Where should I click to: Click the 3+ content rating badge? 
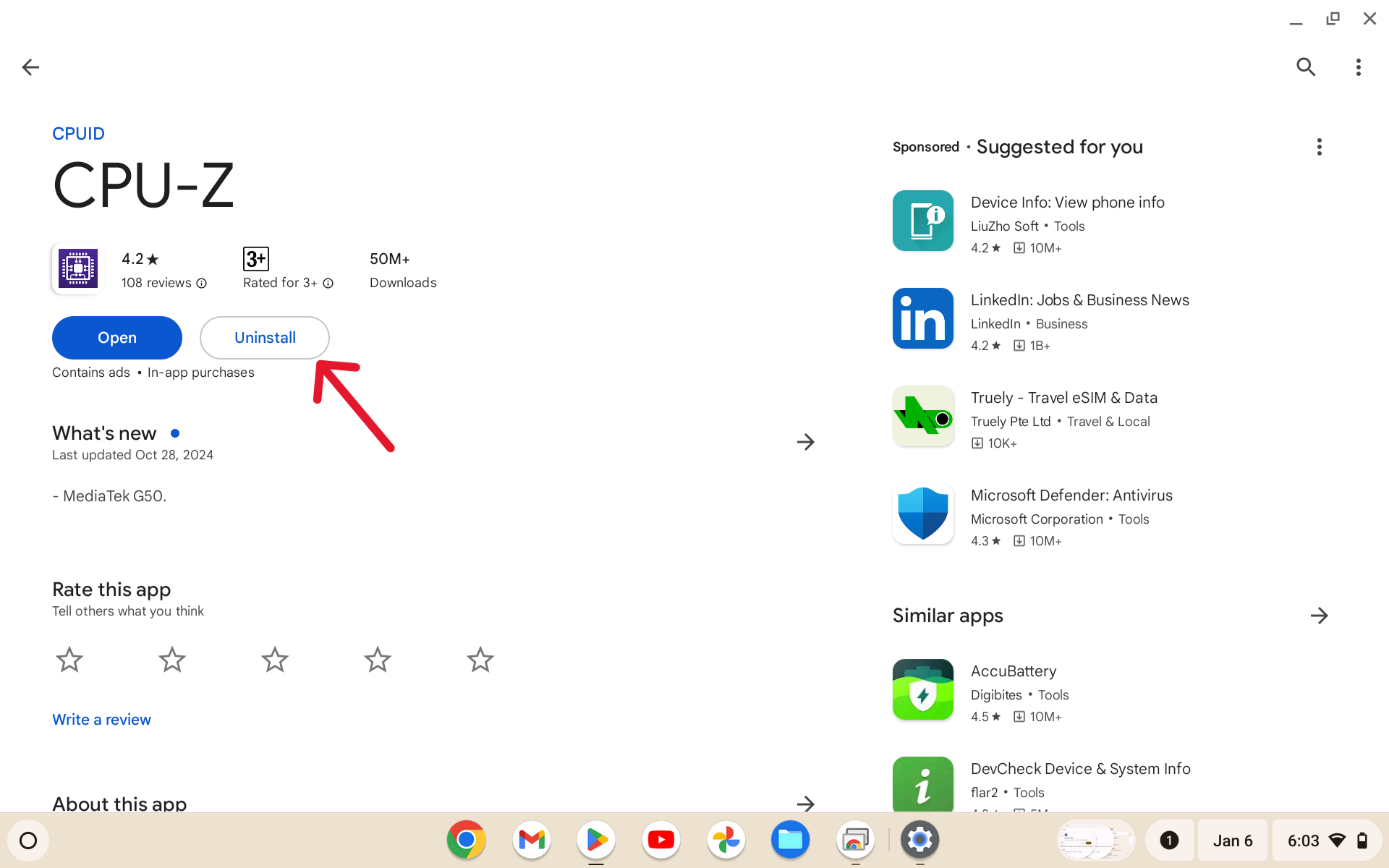tap(256, 259)
